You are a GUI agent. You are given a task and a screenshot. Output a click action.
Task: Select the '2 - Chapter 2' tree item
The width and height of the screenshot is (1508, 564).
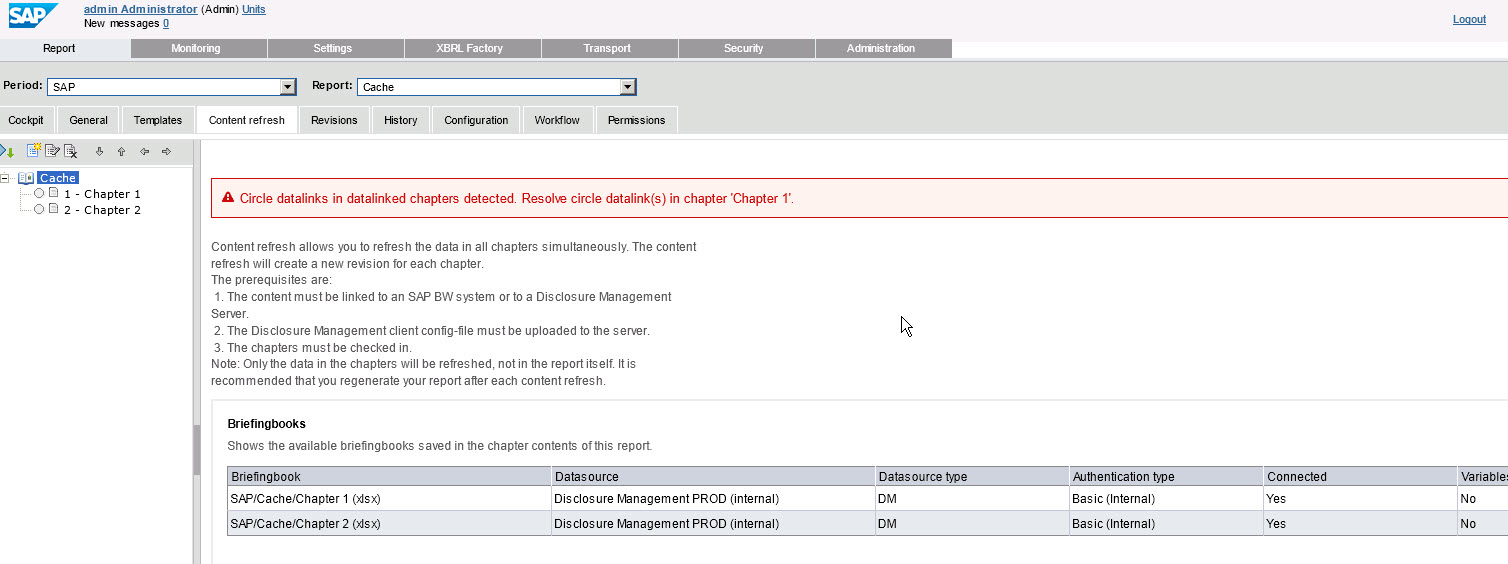pos(102,210)
